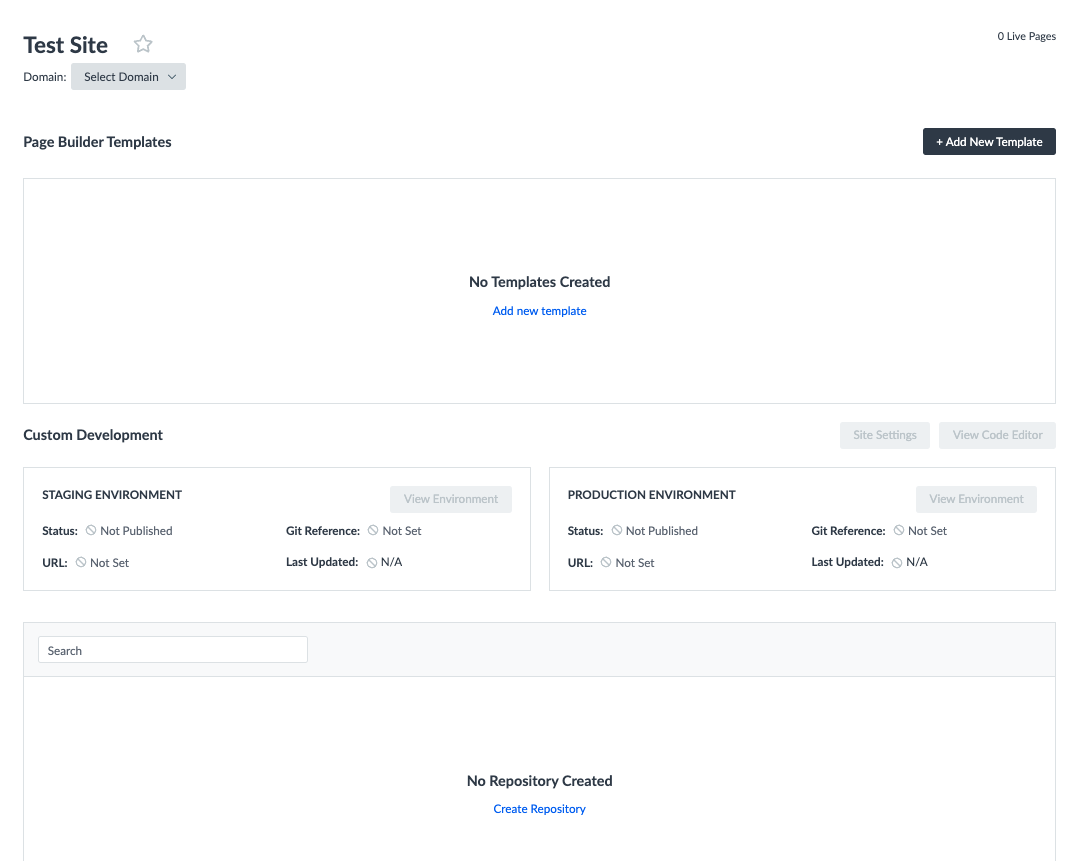Image resolution: width=1072 pixels, height=861 pixels.
Task: Open Site Settings
Action: coord(884,435)
